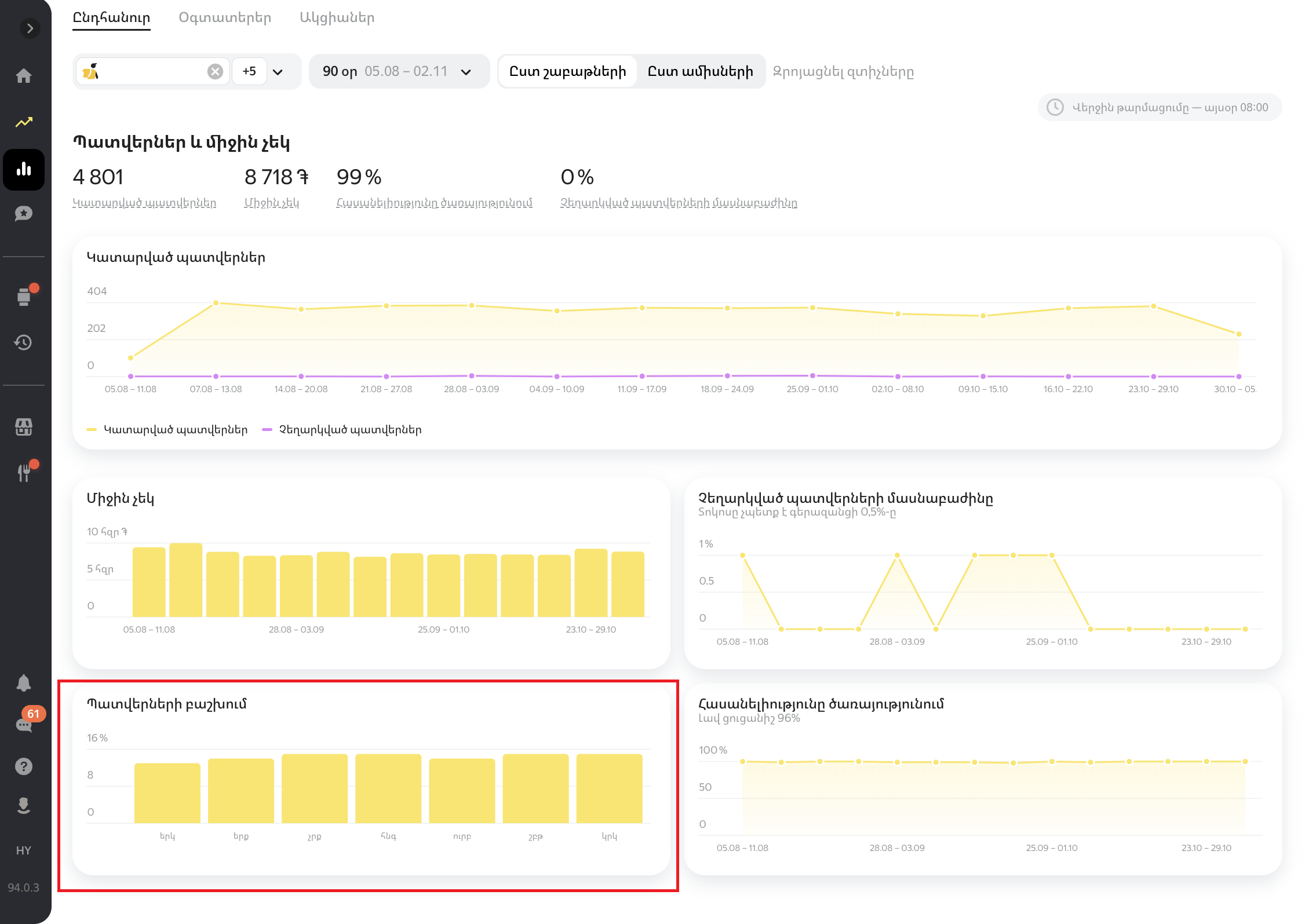1316x924 pixels.
Task: Switch to the Ակցիաներ tab
Action: point(337,17)
